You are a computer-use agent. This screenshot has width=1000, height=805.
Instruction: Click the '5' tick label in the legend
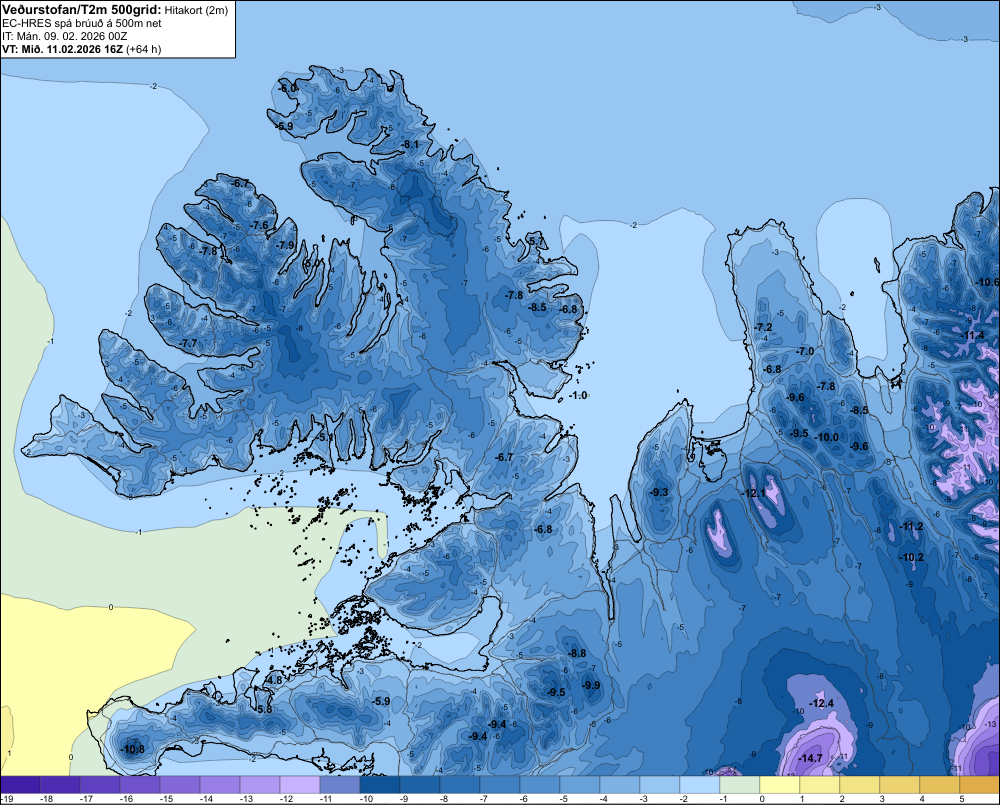(x=961, y=799)
